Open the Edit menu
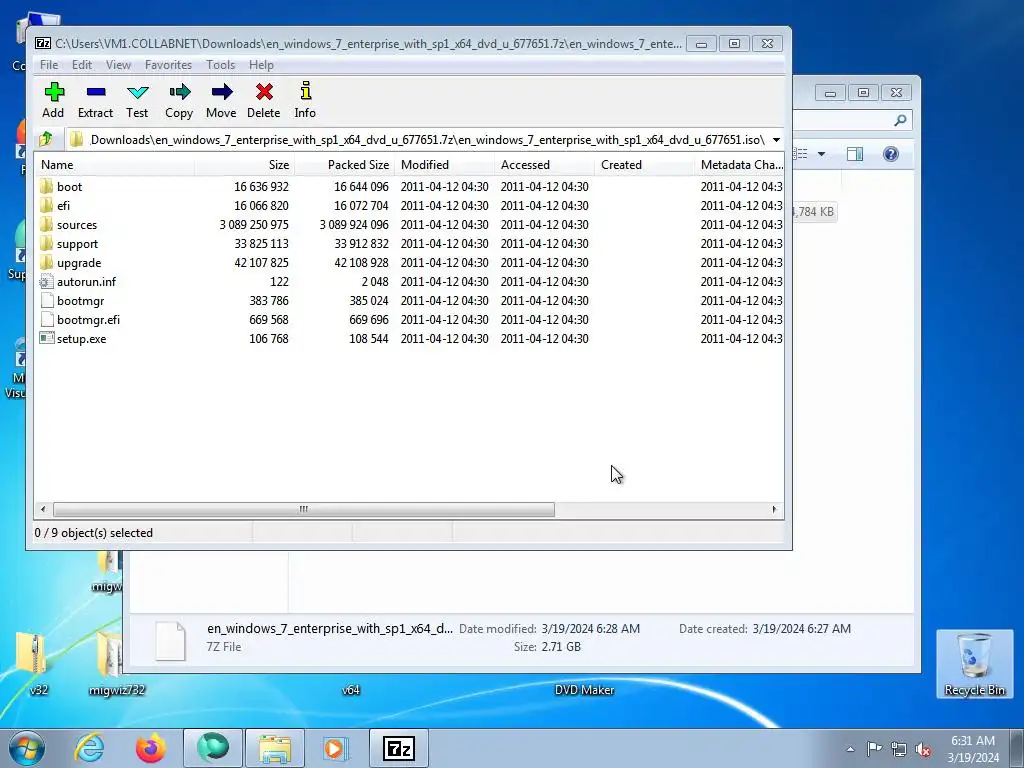Screen dimensions: 1024x768 (x=82, y=65)
